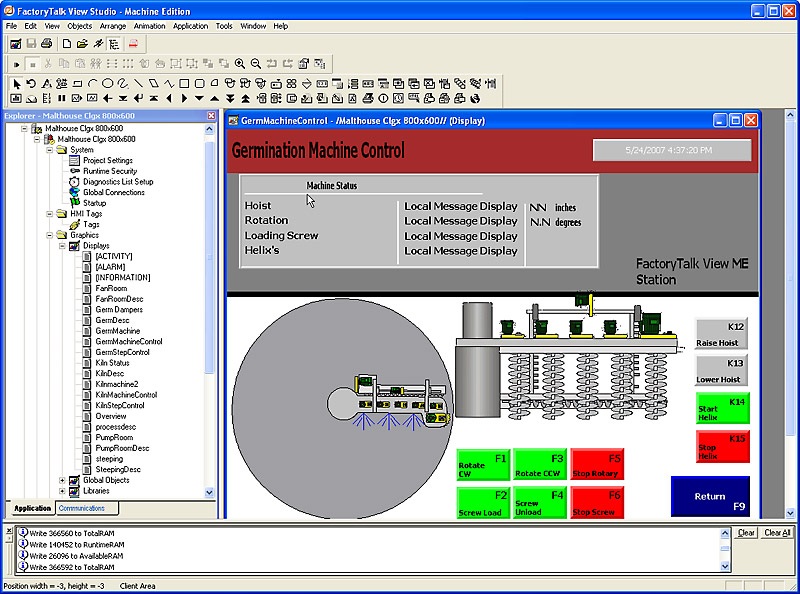This screenshot has height=594, width=800.
Task: Pick the Rotate tool in objects toolbar
Action: (x=31, y=83)
